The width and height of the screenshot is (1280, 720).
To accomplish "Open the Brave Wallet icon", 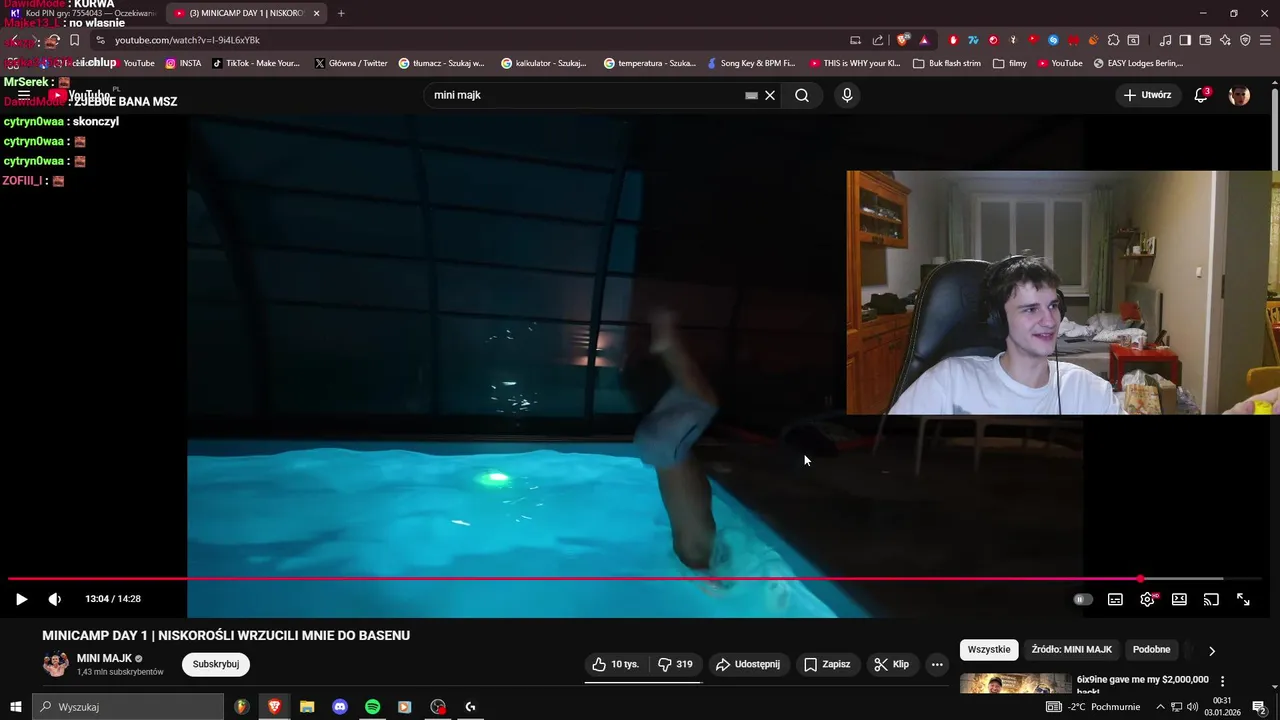I will pos(1205,40).
